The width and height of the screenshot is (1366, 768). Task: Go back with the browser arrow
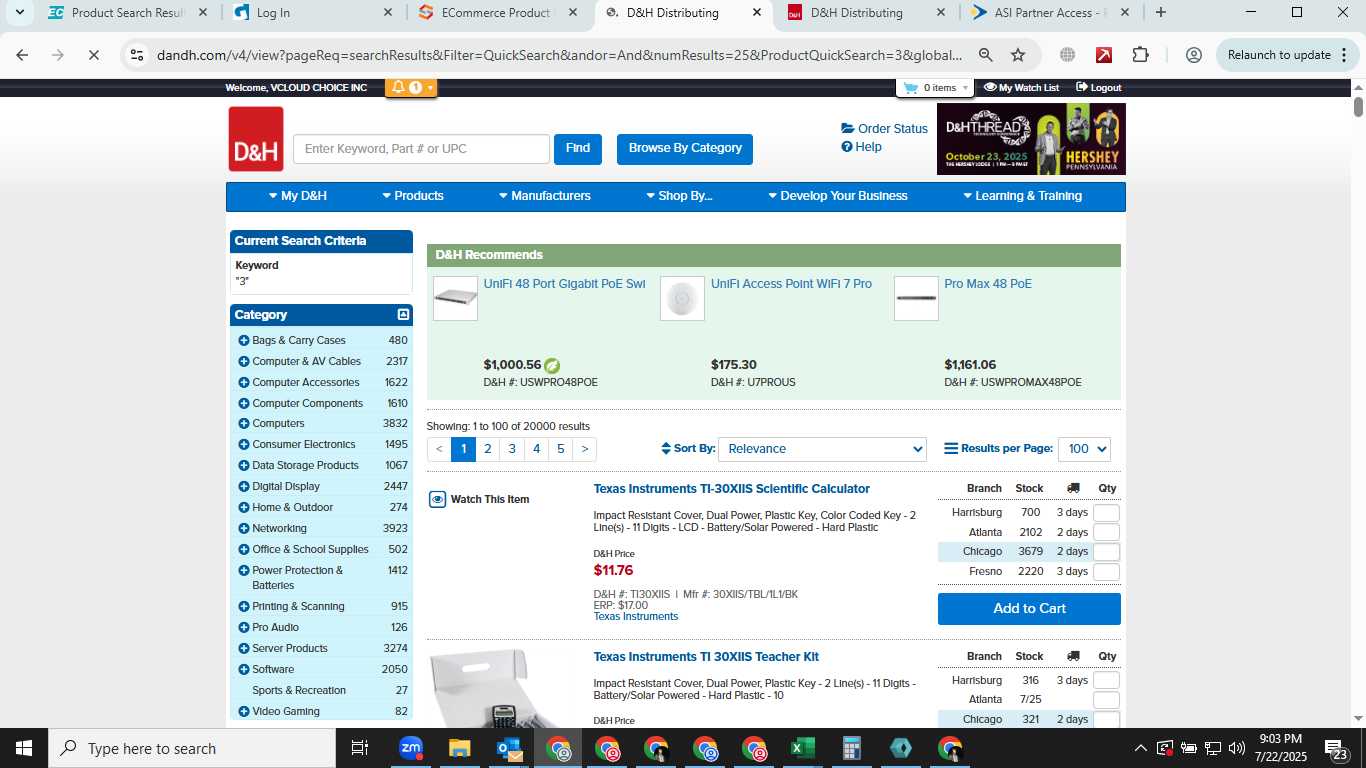[x=22, y=55]
